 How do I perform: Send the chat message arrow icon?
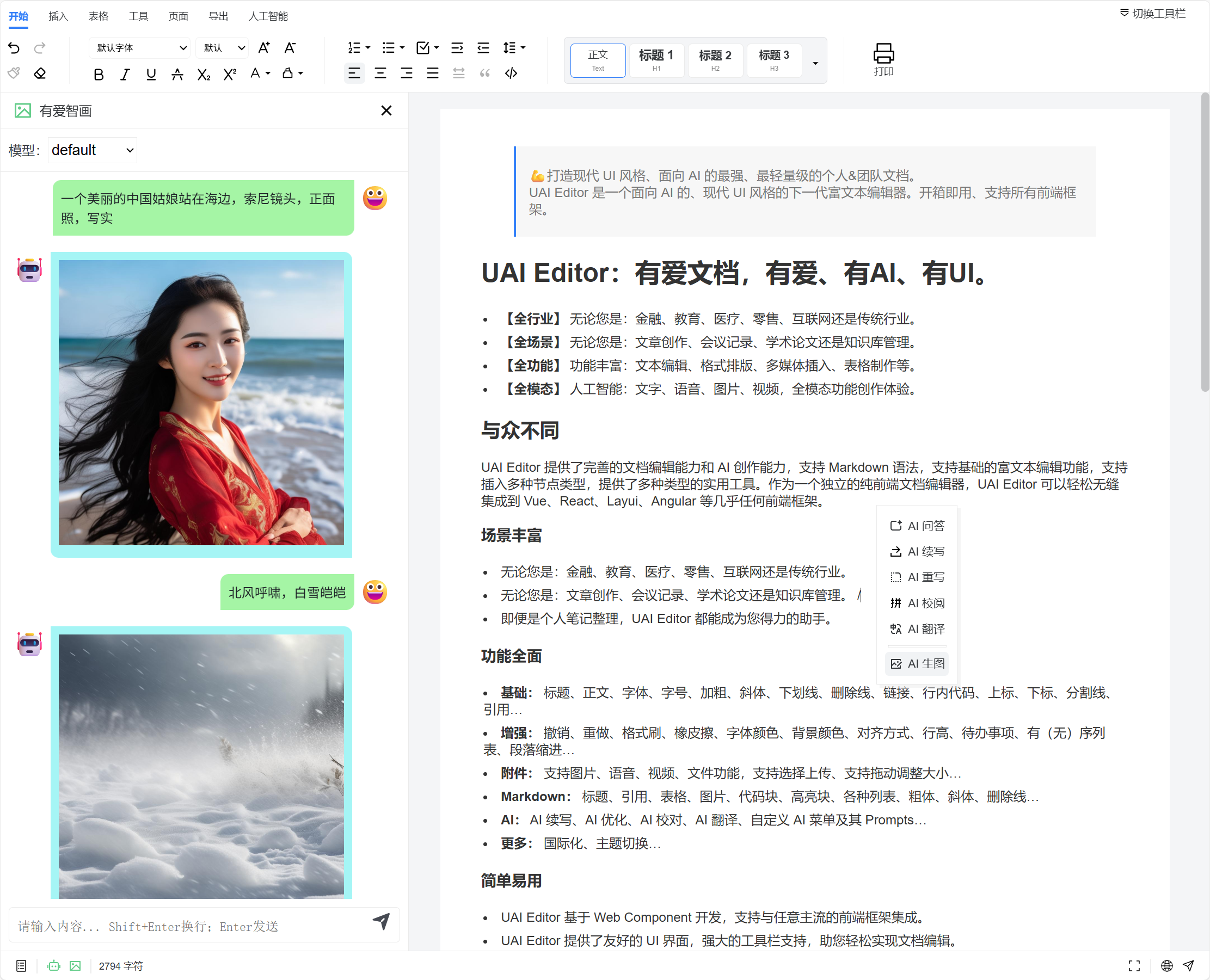382,921
